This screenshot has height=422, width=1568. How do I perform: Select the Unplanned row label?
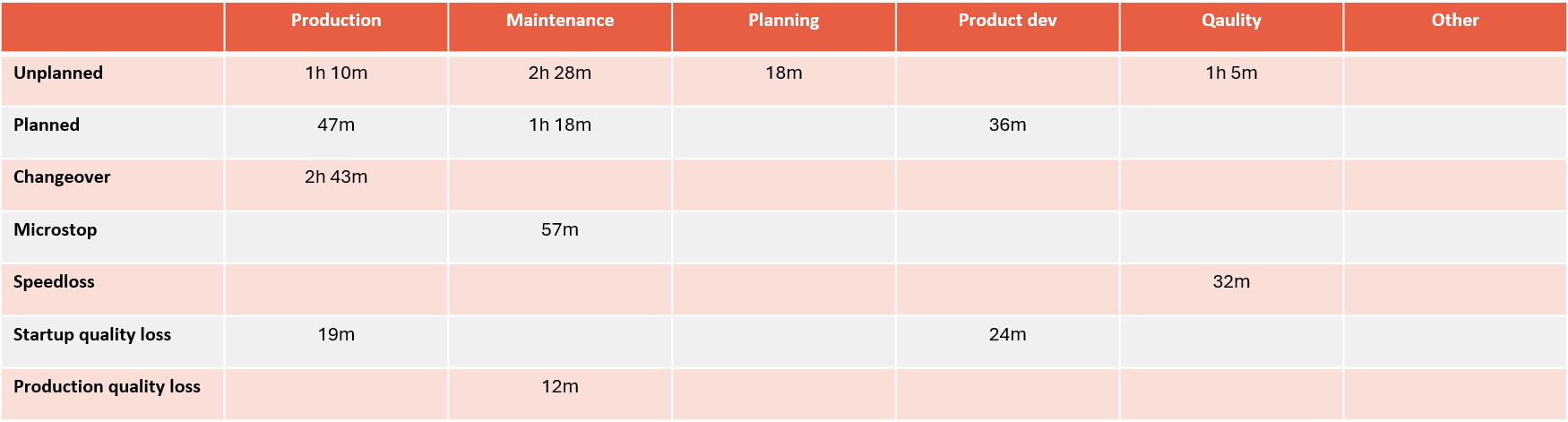point(58,73)
